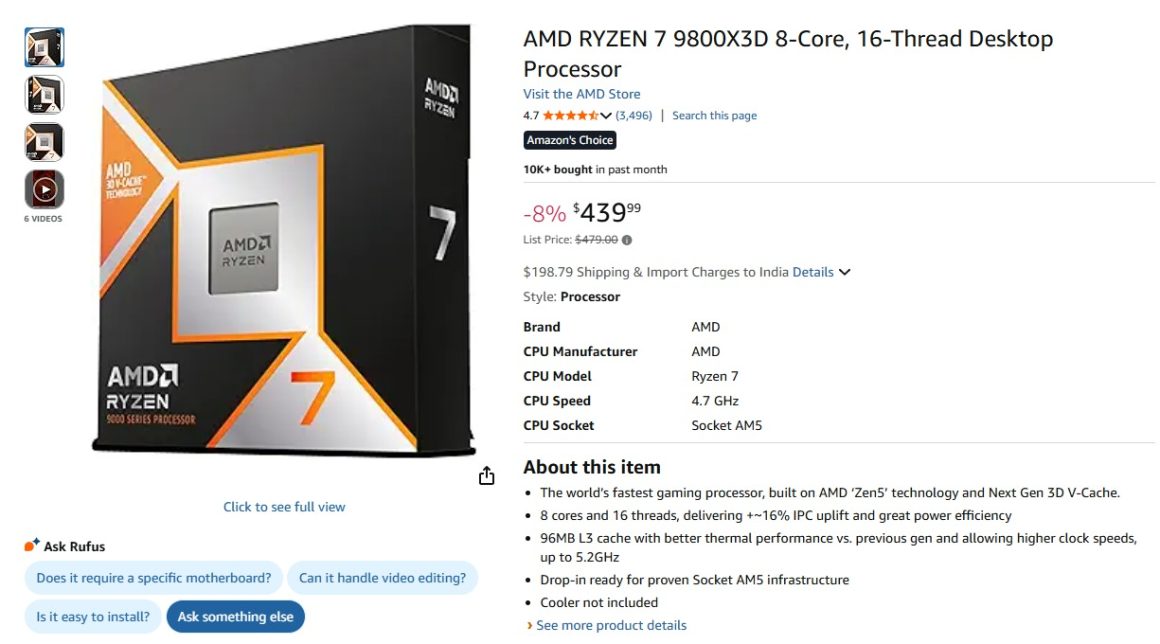Expand the shipping Details chevron
The height and width of the screenshot is (644, 1160).
(844, 272)
